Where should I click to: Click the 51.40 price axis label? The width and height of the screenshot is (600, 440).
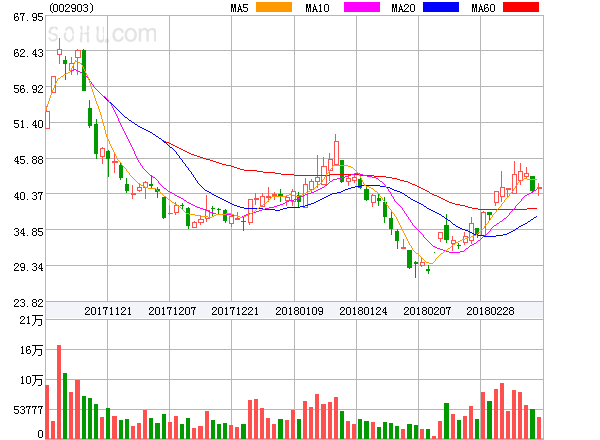tap(28, 124)
